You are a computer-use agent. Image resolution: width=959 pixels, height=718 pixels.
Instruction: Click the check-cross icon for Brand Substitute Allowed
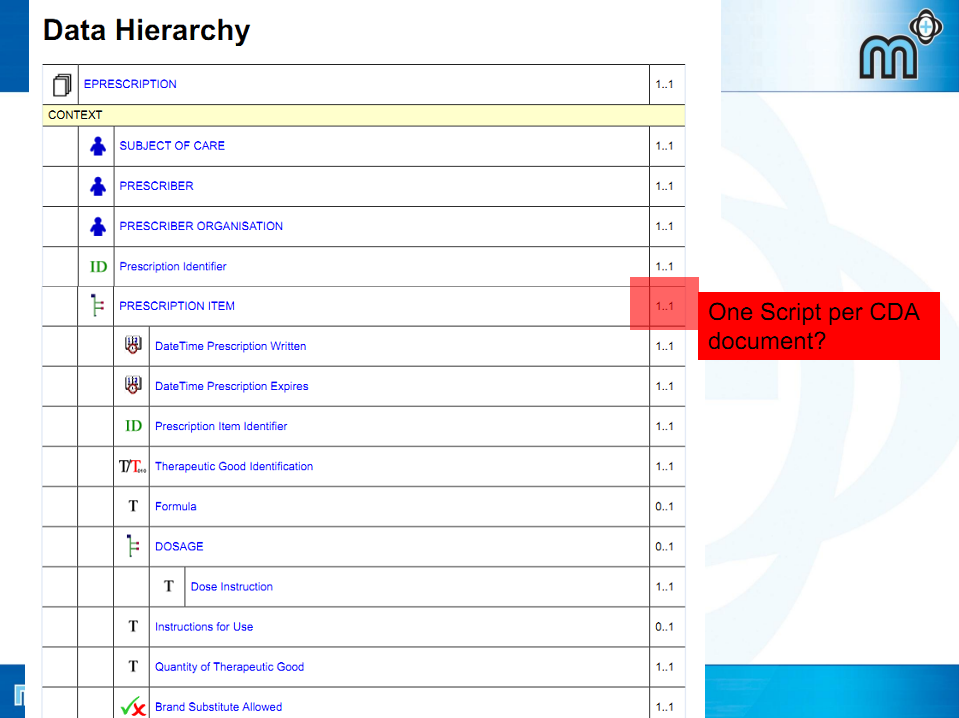(133, 707)
